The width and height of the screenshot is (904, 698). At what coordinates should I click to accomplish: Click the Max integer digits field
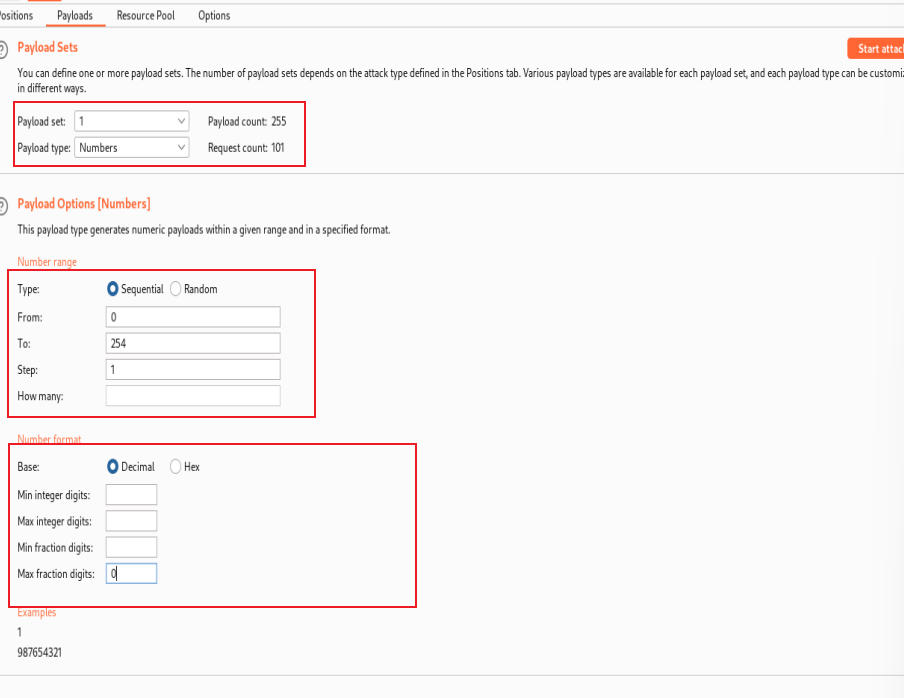click(131, 521)
